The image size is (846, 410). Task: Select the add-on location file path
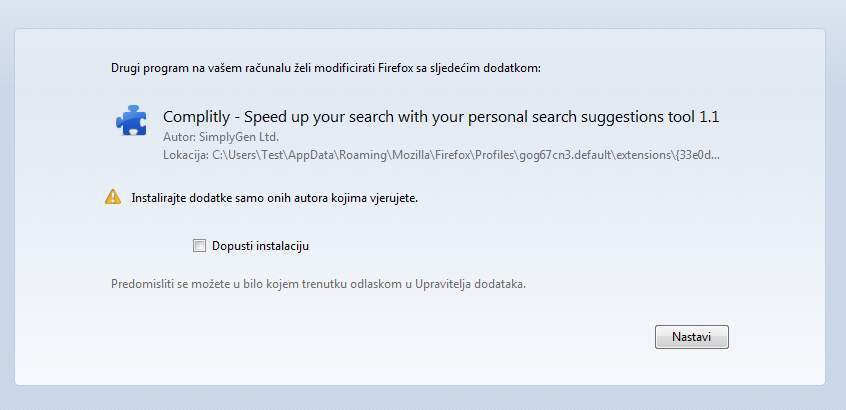coord(465,155)
